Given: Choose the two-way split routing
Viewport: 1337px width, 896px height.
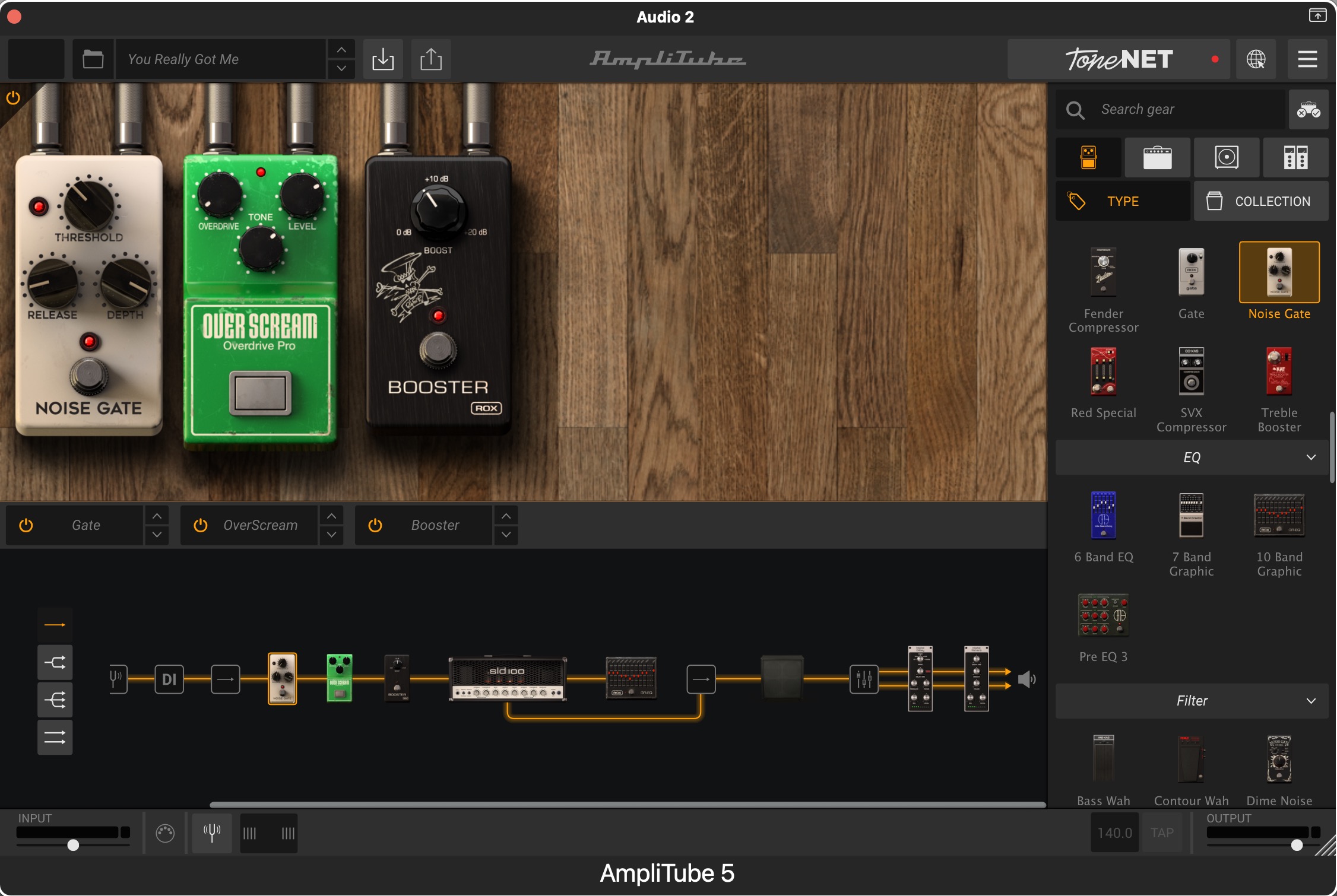Looking at the screenshot, I should coord(55,662).
